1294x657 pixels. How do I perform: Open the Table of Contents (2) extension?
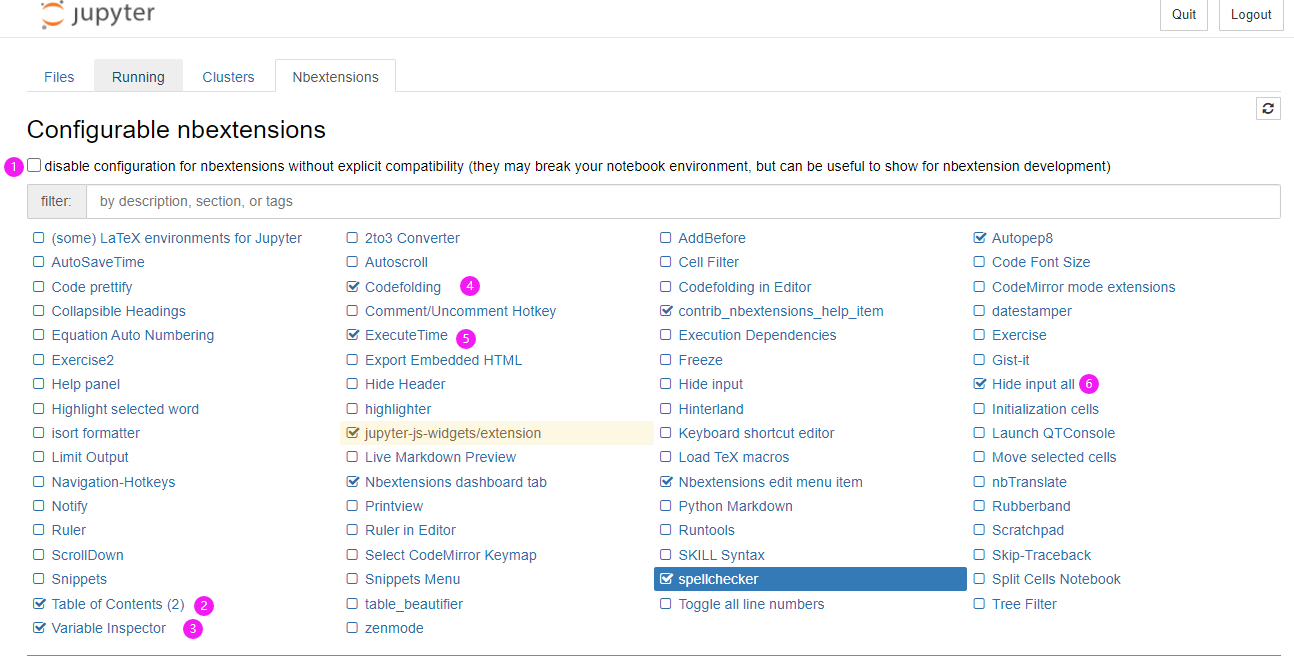118,604
